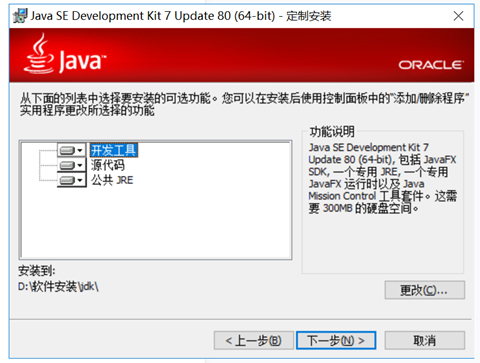Click the install path D:\软件安装\jdk\
480x363 pixels.
pyautogui.click(x=58, y=286)
